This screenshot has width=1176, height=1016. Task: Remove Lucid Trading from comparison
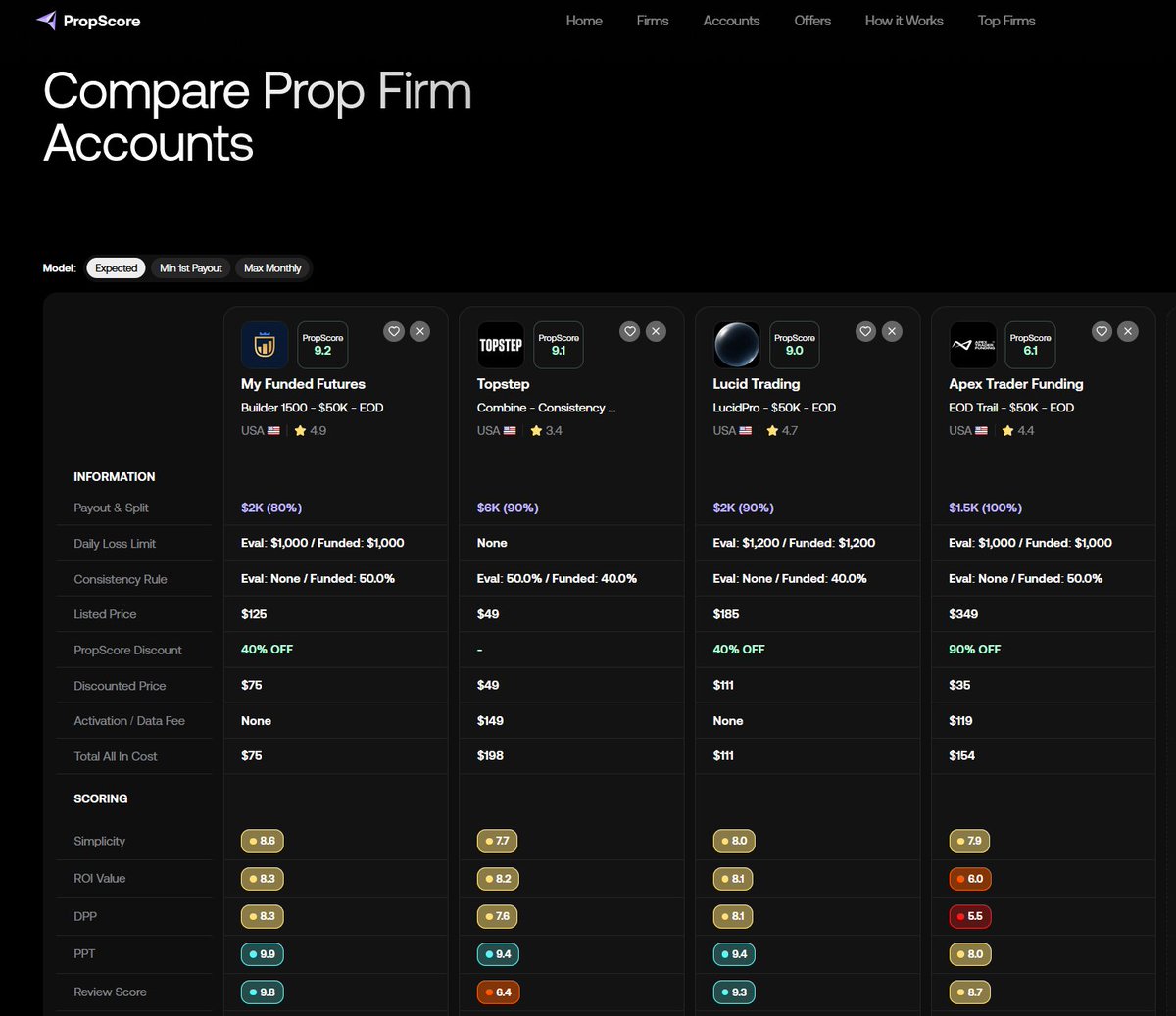click(892, 331)
